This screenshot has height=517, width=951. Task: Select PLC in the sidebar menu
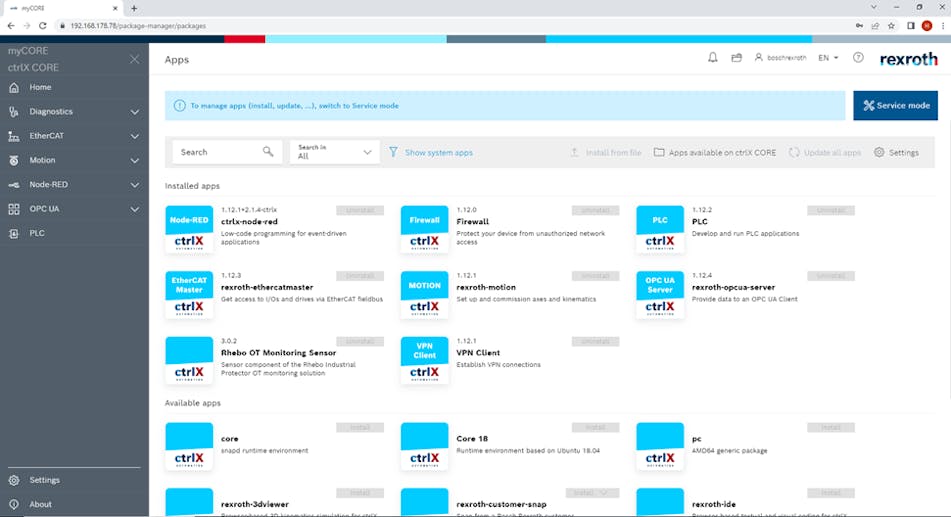(x=37, y=233)
